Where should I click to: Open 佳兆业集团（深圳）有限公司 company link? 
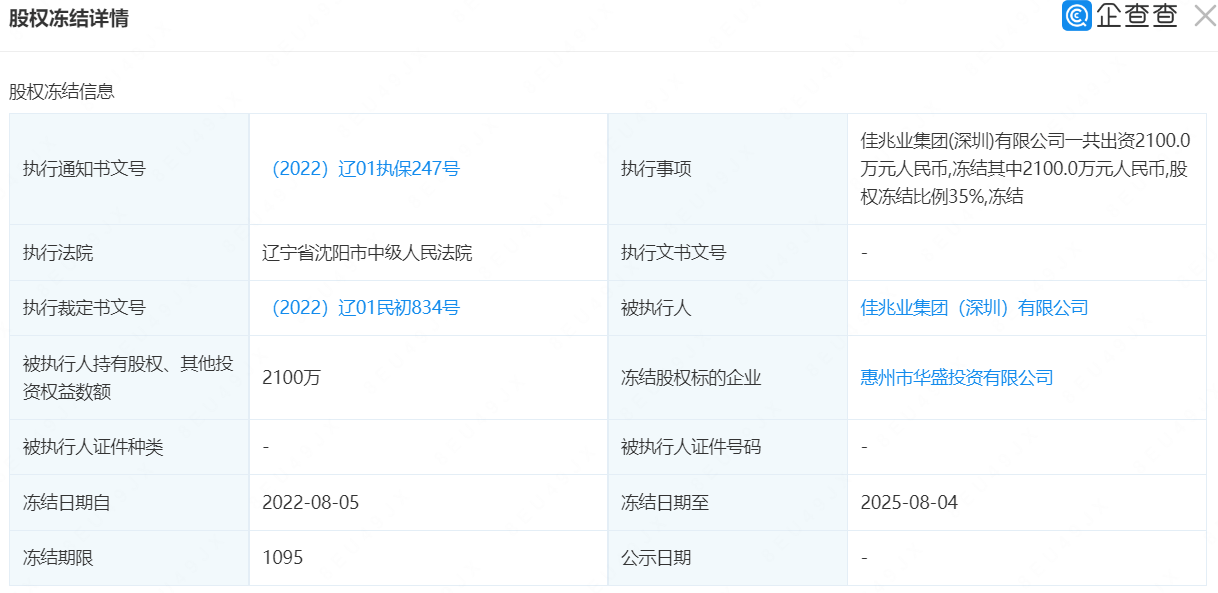point(974,308)
